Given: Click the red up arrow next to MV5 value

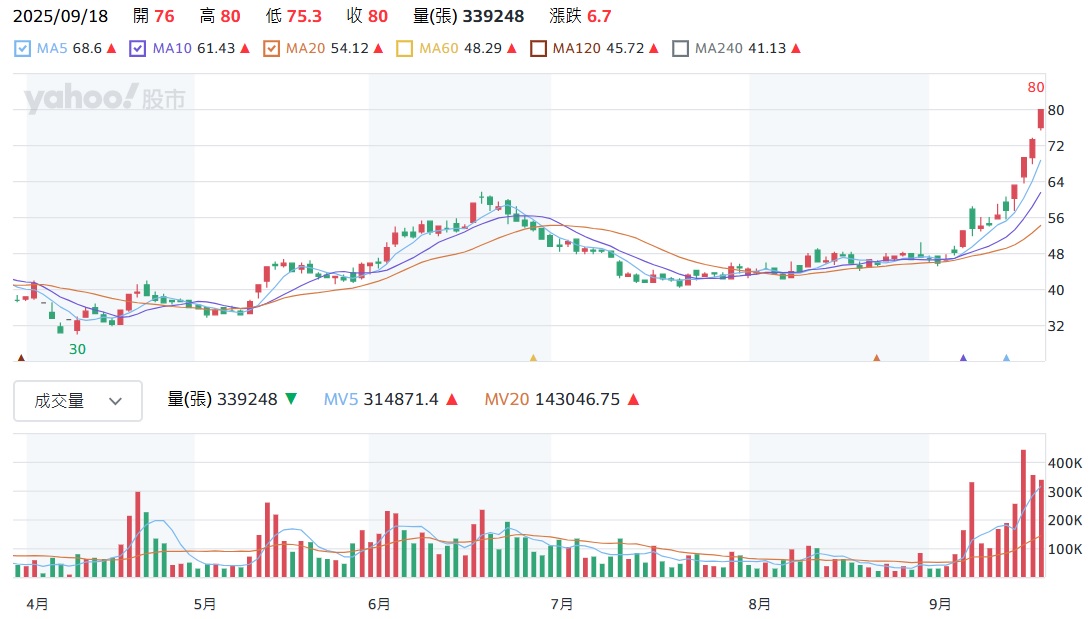Looking at the screenshot, I should coord(452,399).
